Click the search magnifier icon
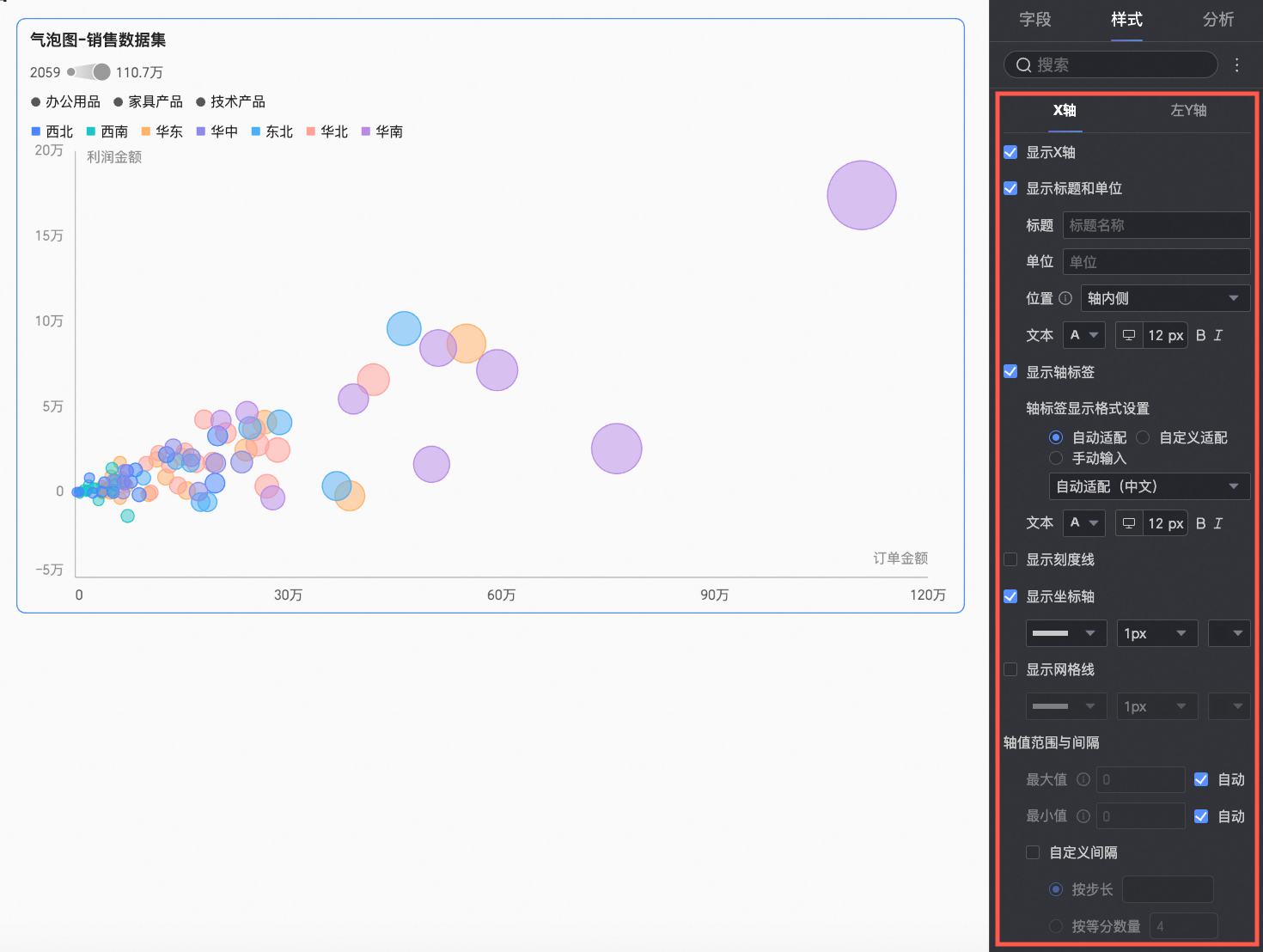This screenshot has width=1263, height=952. tap(1023, 64)
